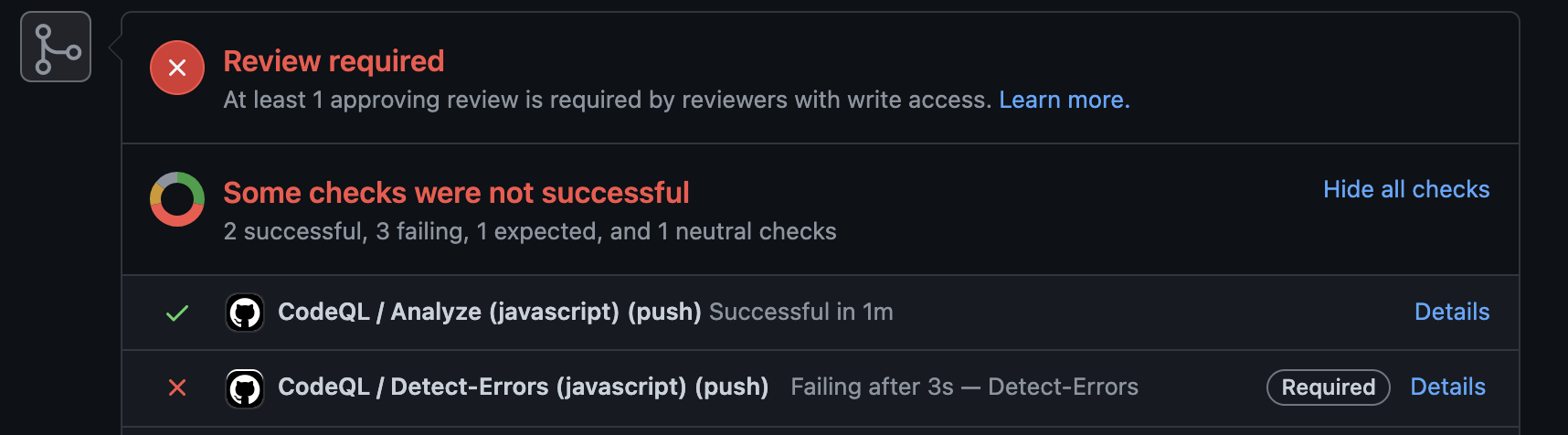The width and height of the screenshot is (1568, 435).
Task: Click the checks summary count text
Action: (530, 231)
